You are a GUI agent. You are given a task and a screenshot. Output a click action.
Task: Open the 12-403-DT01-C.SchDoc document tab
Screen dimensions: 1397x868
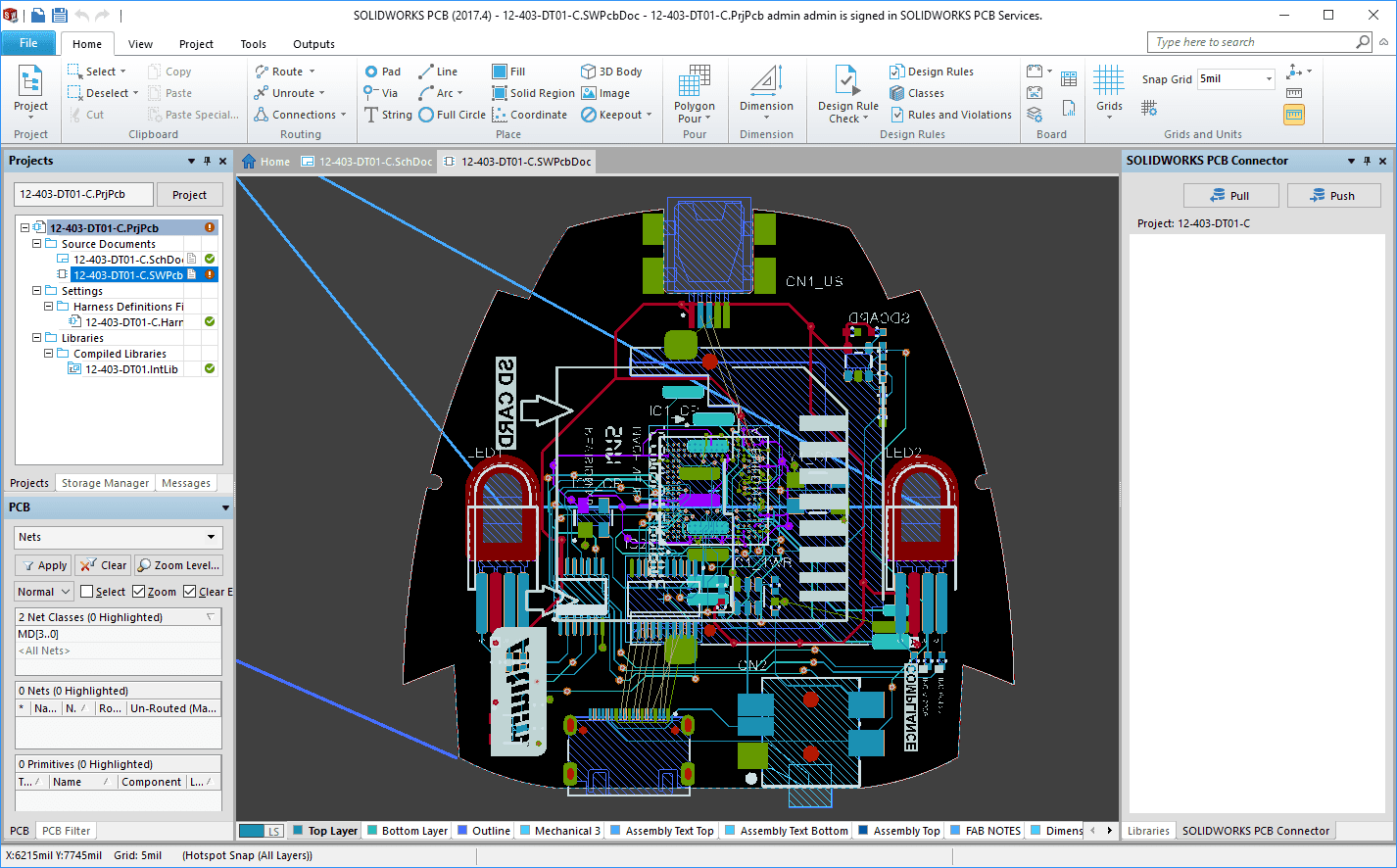coord(366,162)
